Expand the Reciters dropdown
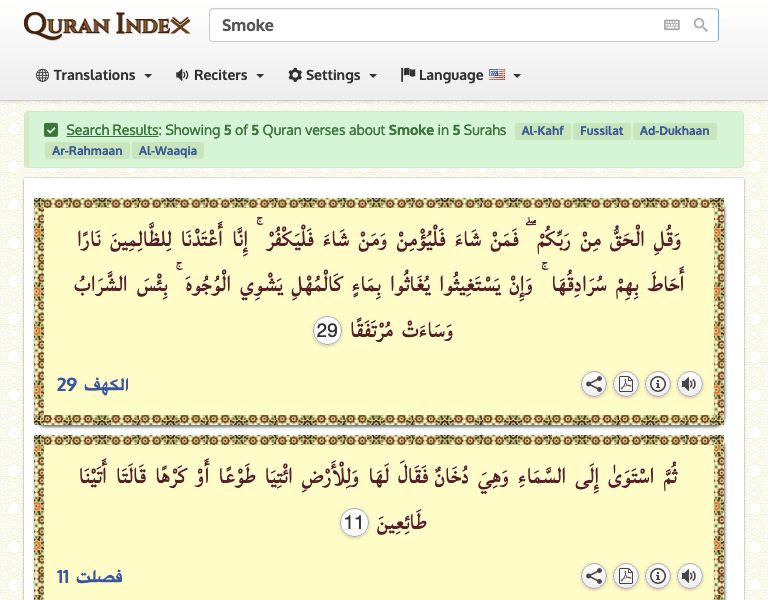The height and width of the screenshot is (600, 768). click(219, 75)
